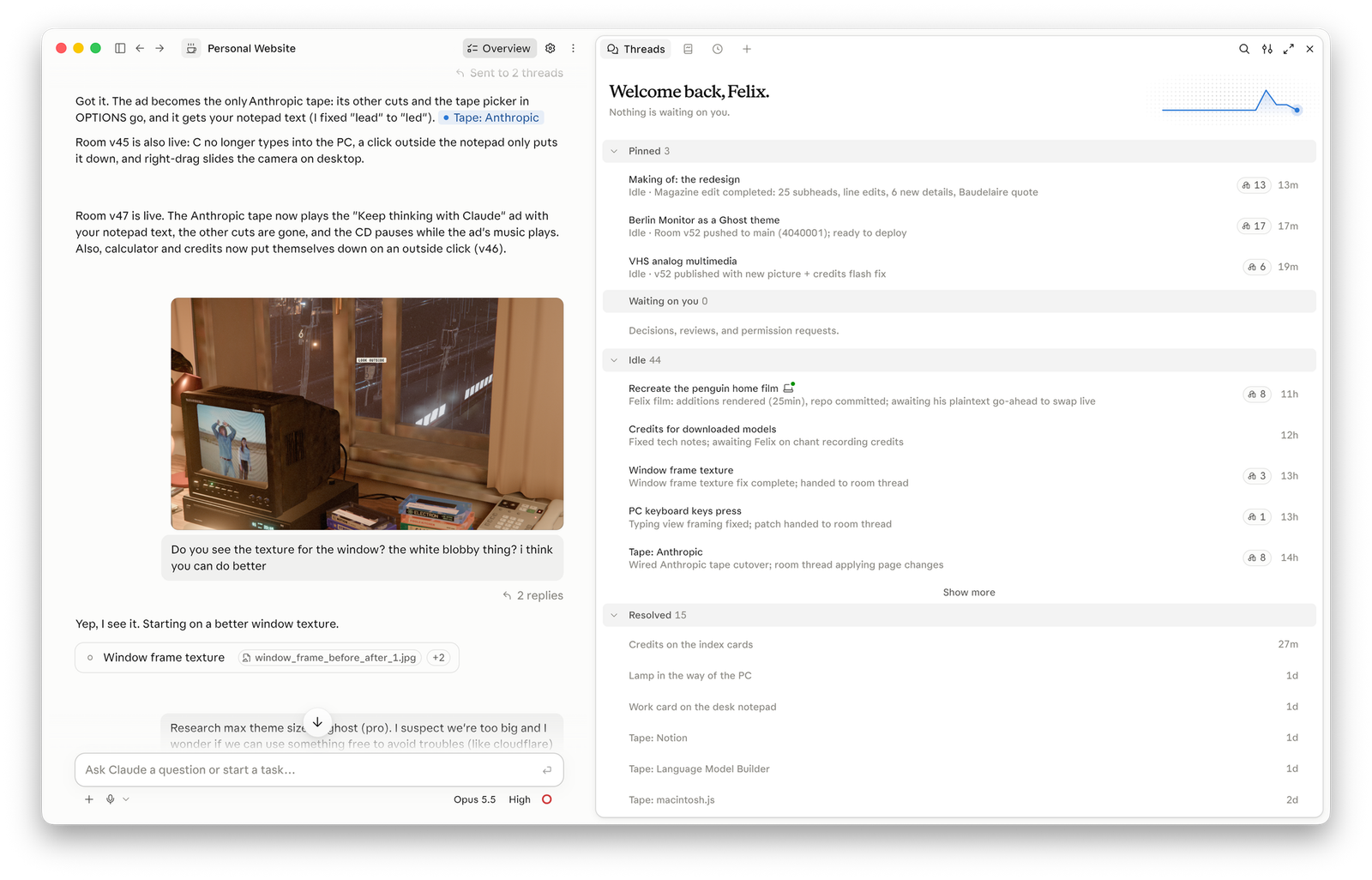Open the Opus 5.5 model selector
Image resolution: width=1372 pixels, height=880 pixels.
[x=475, y=799]
